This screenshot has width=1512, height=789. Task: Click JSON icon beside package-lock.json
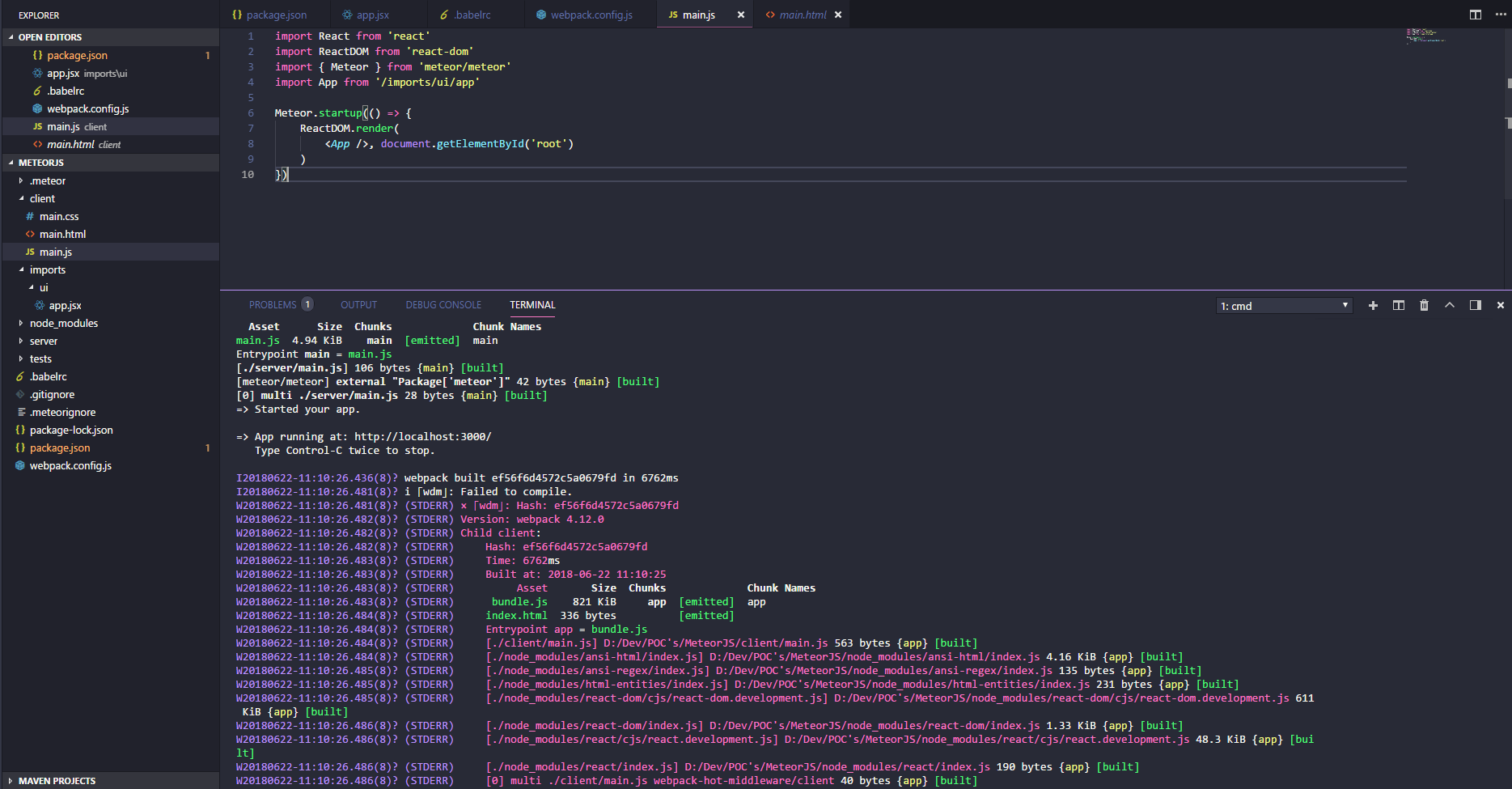20,430
